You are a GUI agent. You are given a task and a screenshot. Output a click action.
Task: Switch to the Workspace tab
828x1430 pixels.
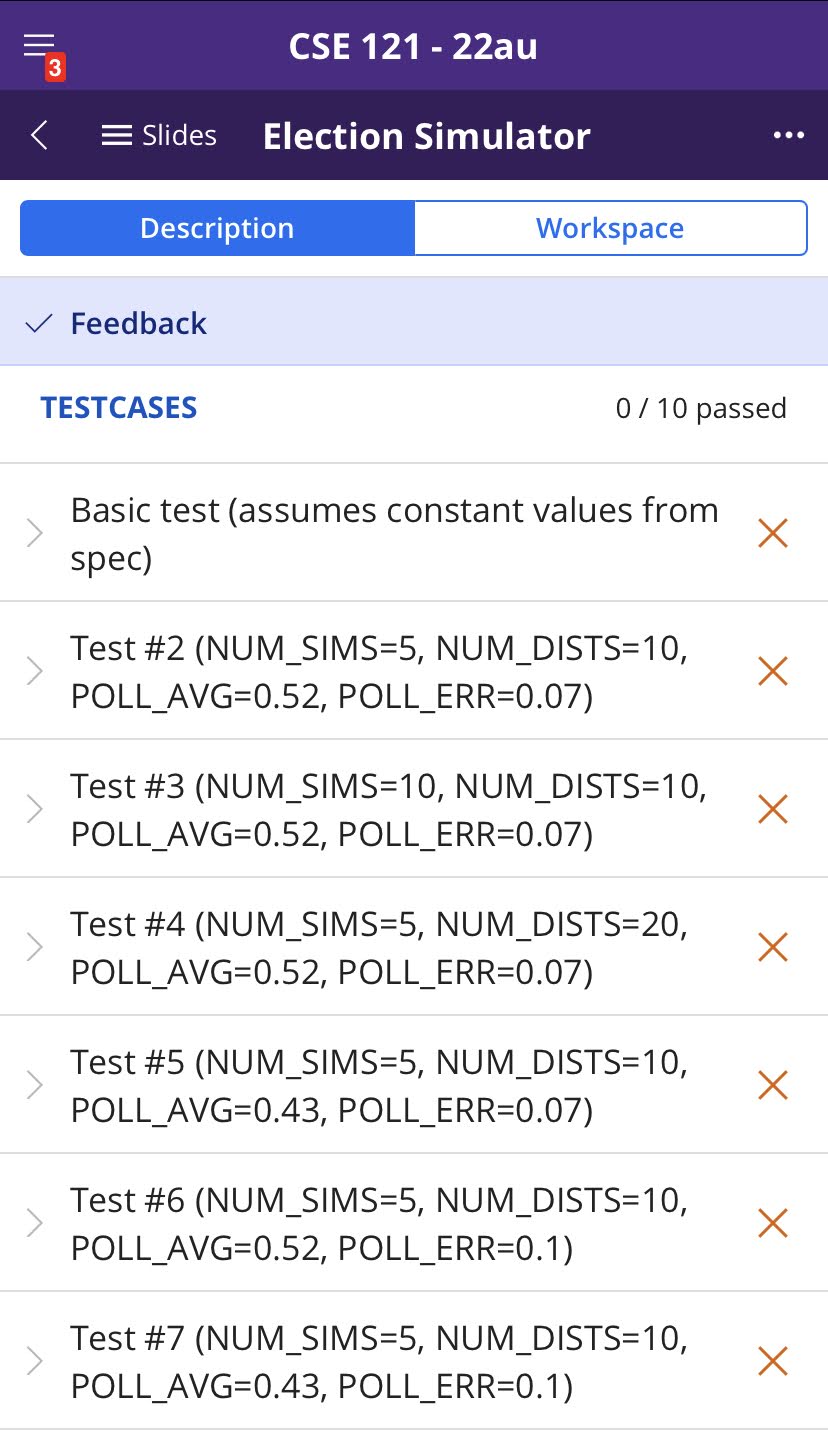[609, 228]
